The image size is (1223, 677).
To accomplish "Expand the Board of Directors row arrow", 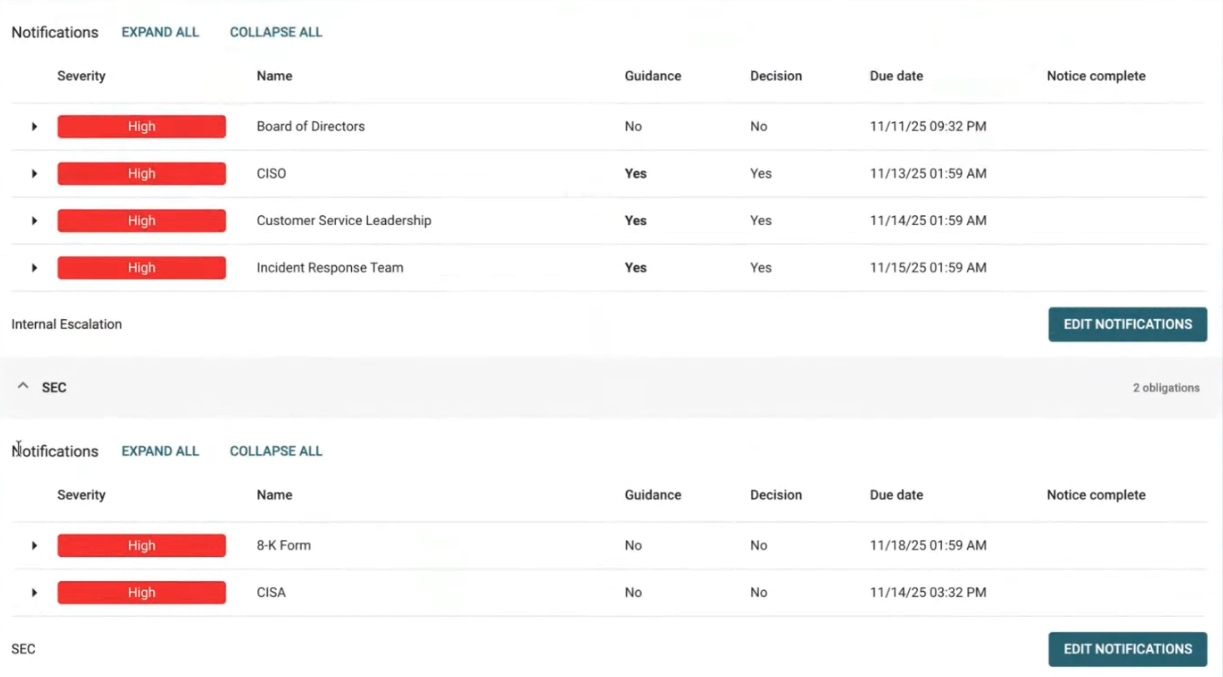I will (x=34, y=127).
